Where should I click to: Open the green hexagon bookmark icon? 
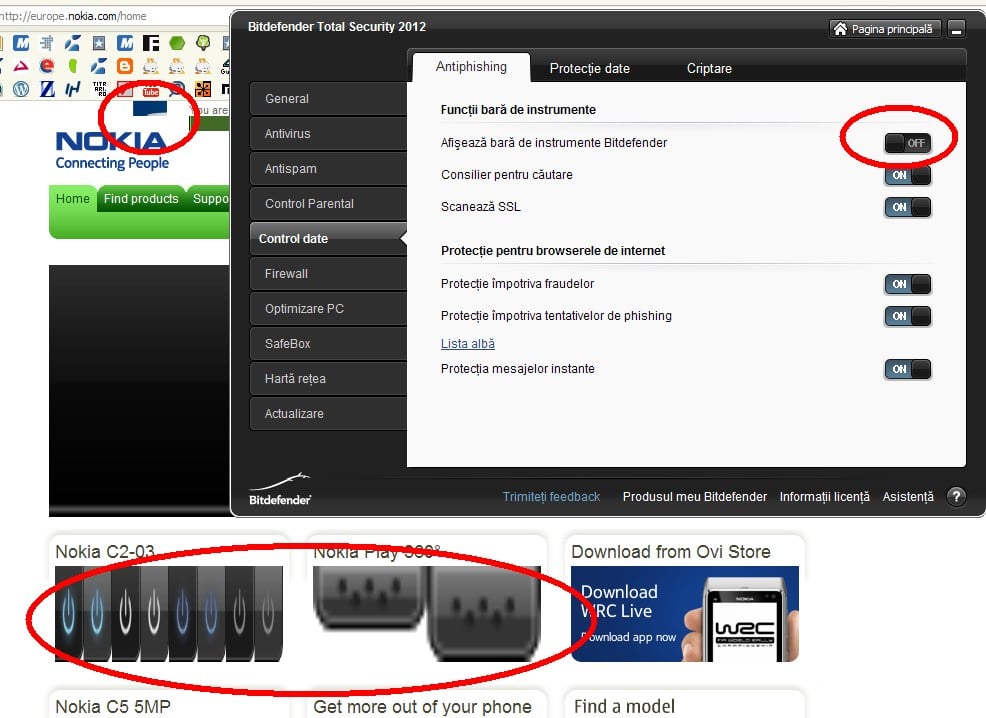(x=177, y=43)
